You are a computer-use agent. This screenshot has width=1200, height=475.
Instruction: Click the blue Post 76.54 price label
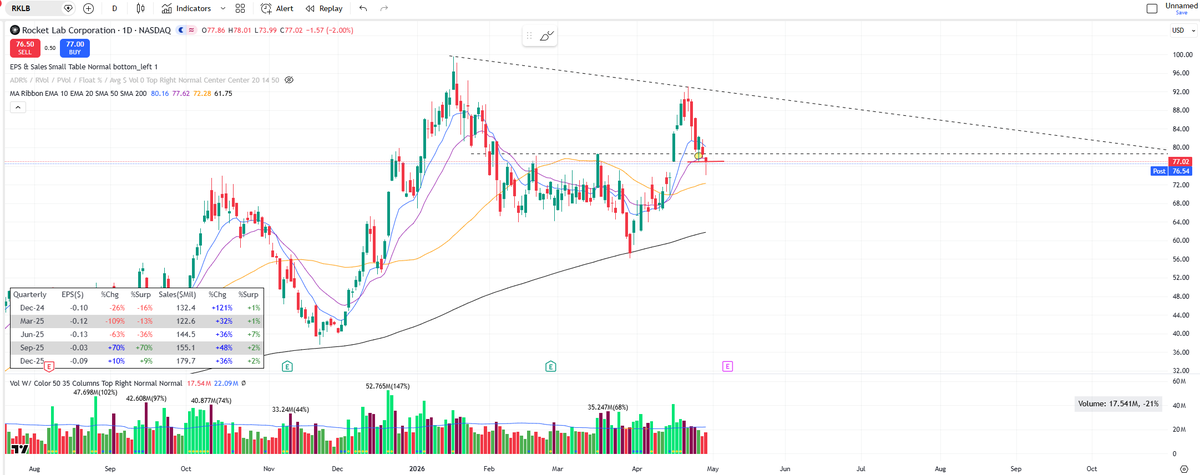click(x=1171, y=171)
